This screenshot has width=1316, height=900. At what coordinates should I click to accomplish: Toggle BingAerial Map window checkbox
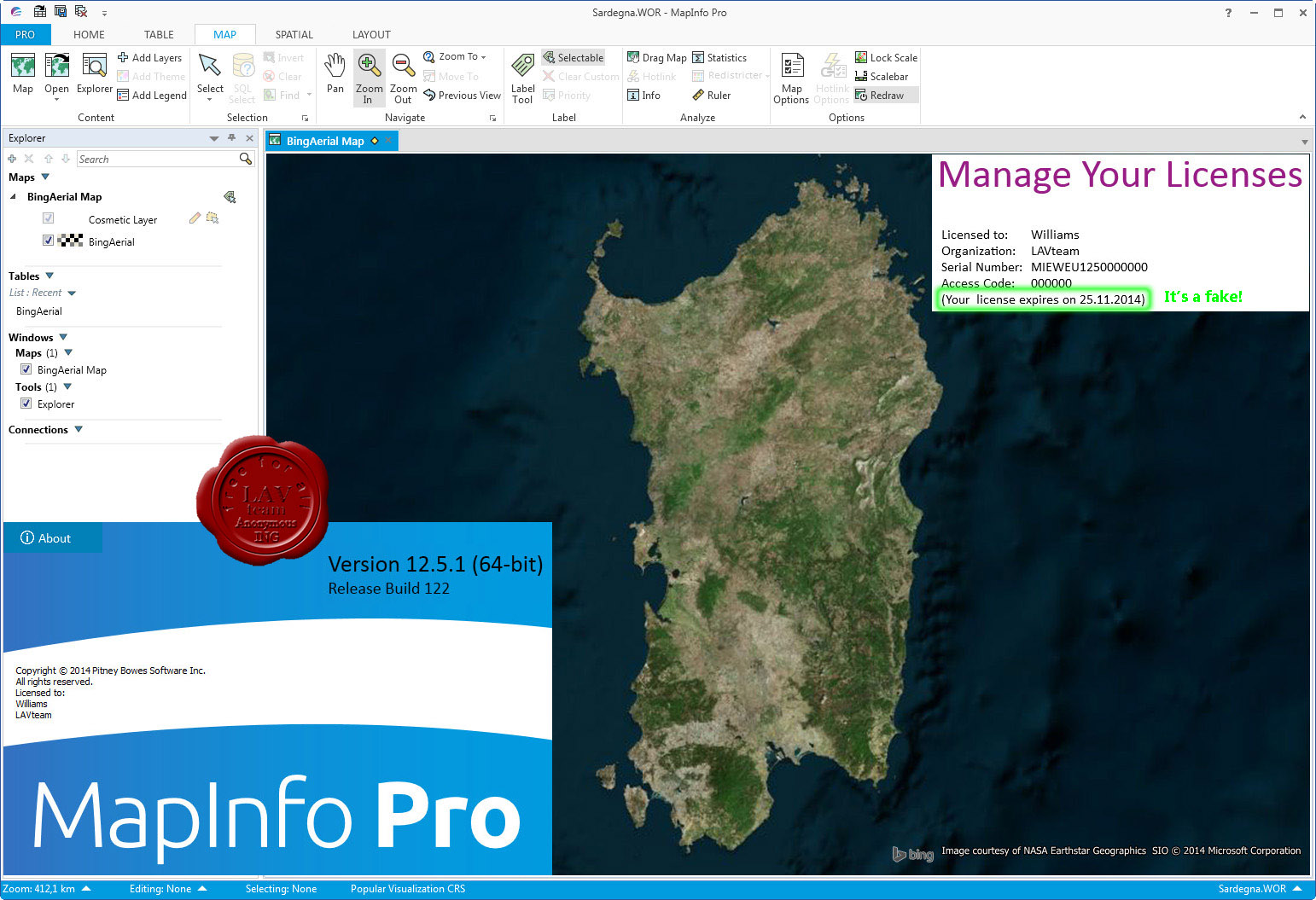(x=26, y=369)
